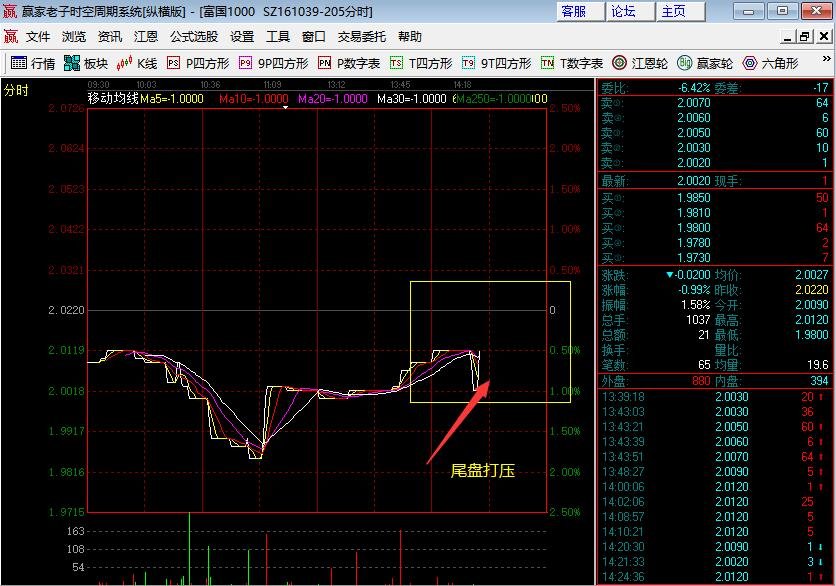Click the 今开 2.0090 value
836x586 pixels.
811,304
